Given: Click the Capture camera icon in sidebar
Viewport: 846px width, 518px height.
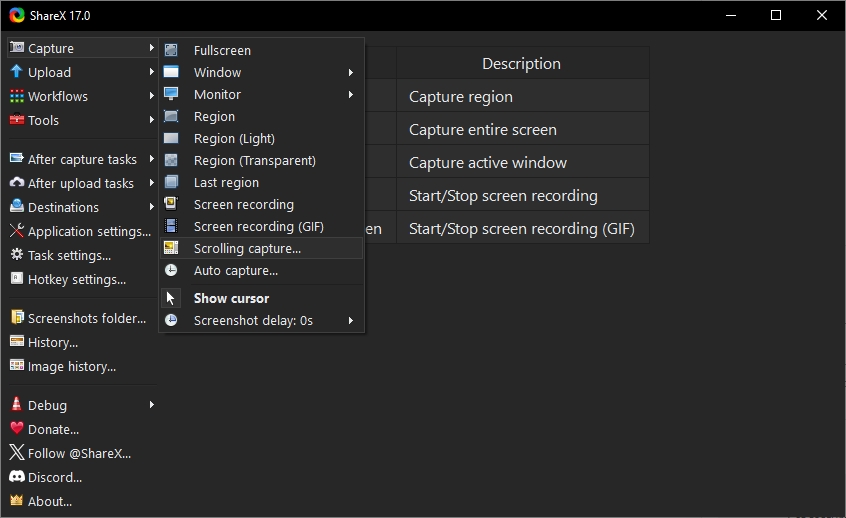Looking at the screenshot, I should tap(17, 47).
